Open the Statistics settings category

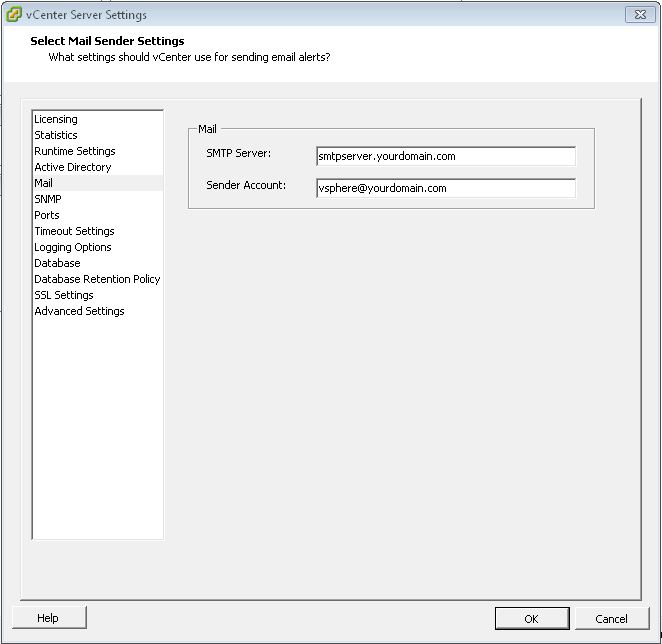(x=56, y=135)
